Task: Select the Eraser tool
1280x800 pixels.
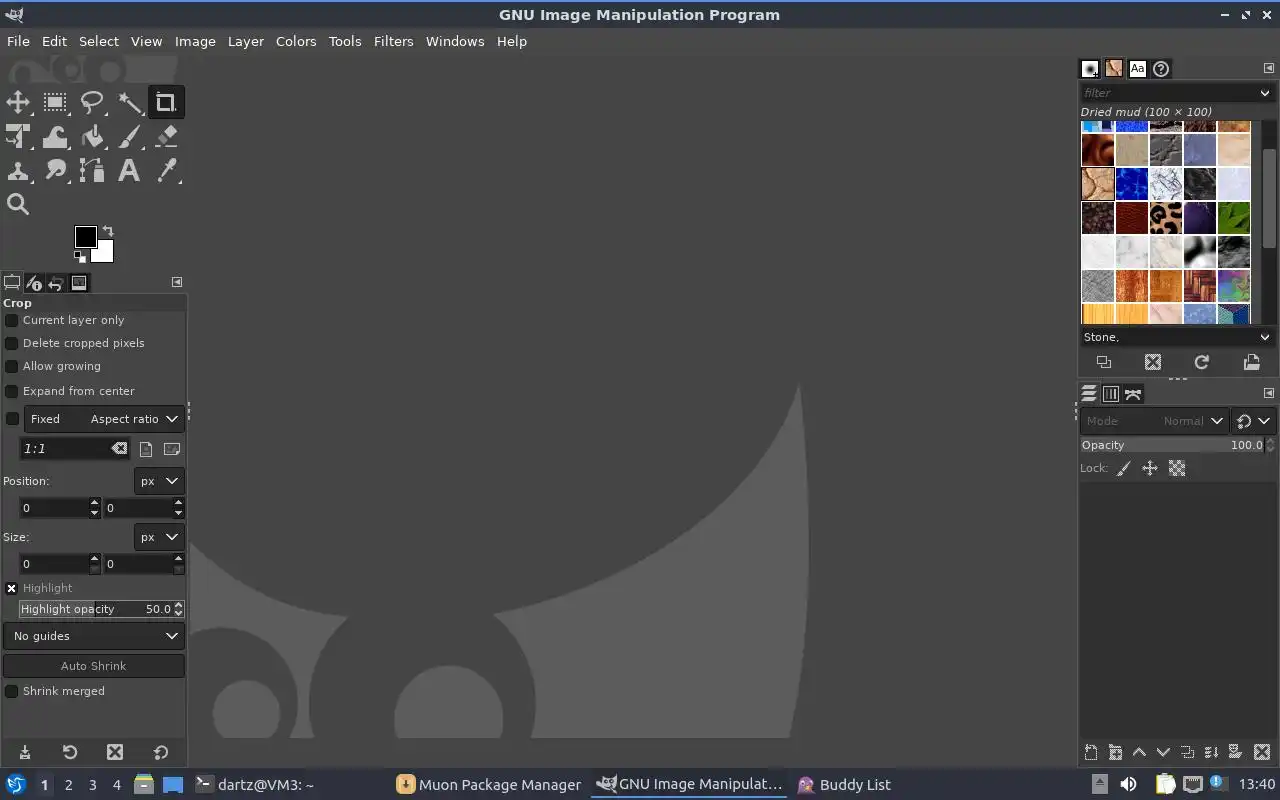Action: pos(166,136)
